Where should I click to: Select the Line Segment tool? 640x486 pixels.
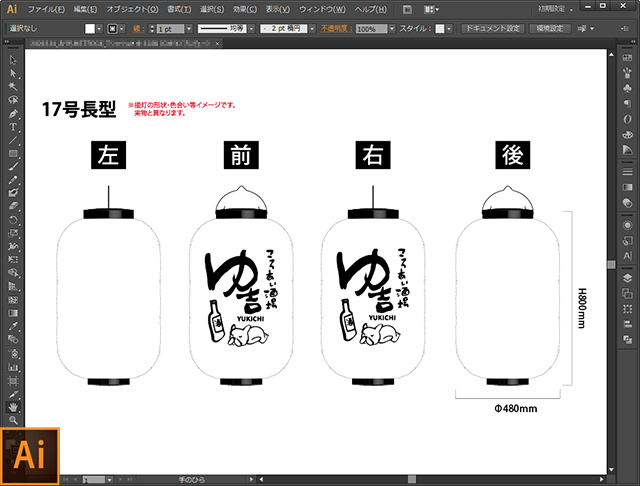click(13, 140)
